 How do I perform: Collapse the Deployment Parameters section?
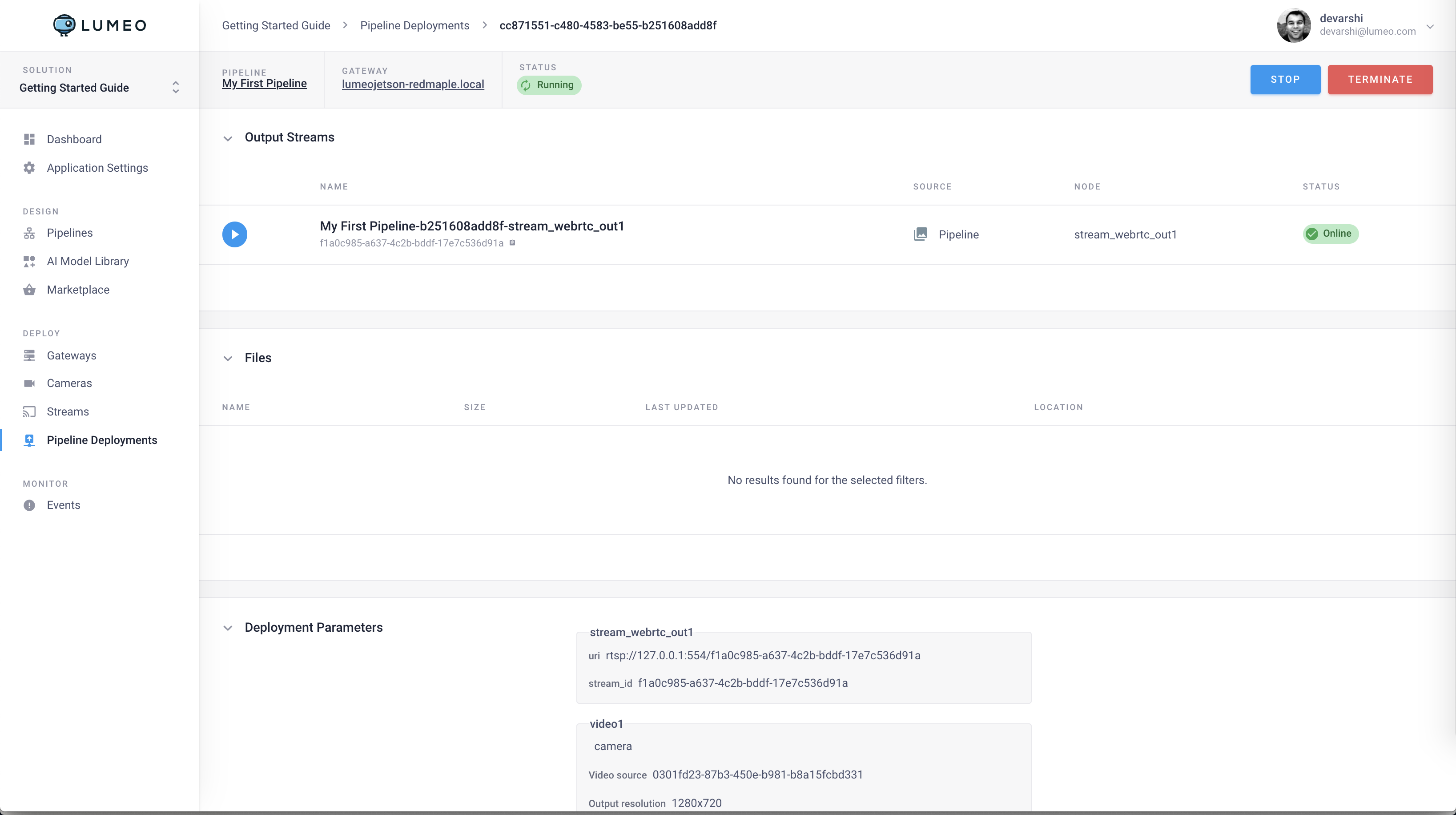[228, 628]
